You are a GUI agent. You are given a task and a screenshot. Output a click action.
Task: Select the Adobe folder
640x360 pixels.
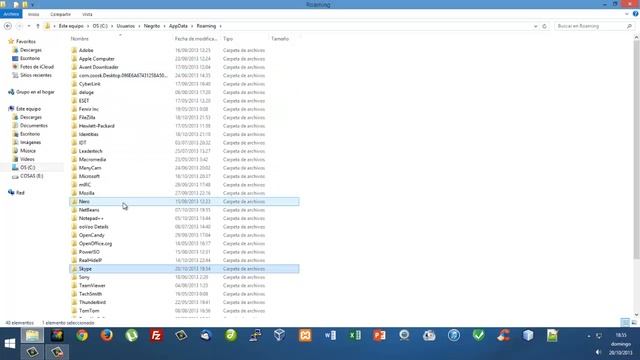coord(86,50)
